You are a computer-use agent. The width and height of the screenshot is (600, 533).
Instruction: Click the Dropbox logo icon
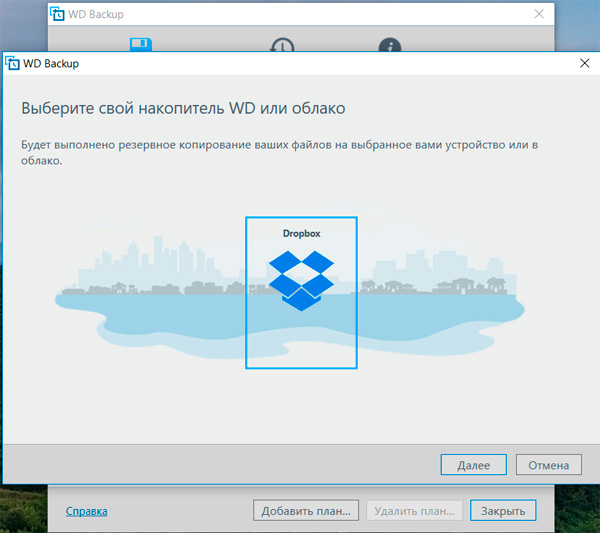tap(301, 280)
